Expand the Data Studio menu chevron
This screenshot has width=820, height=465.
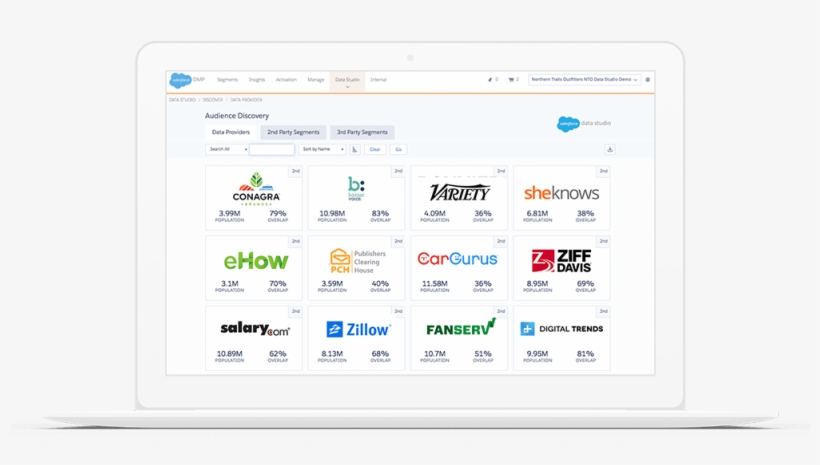347,87
